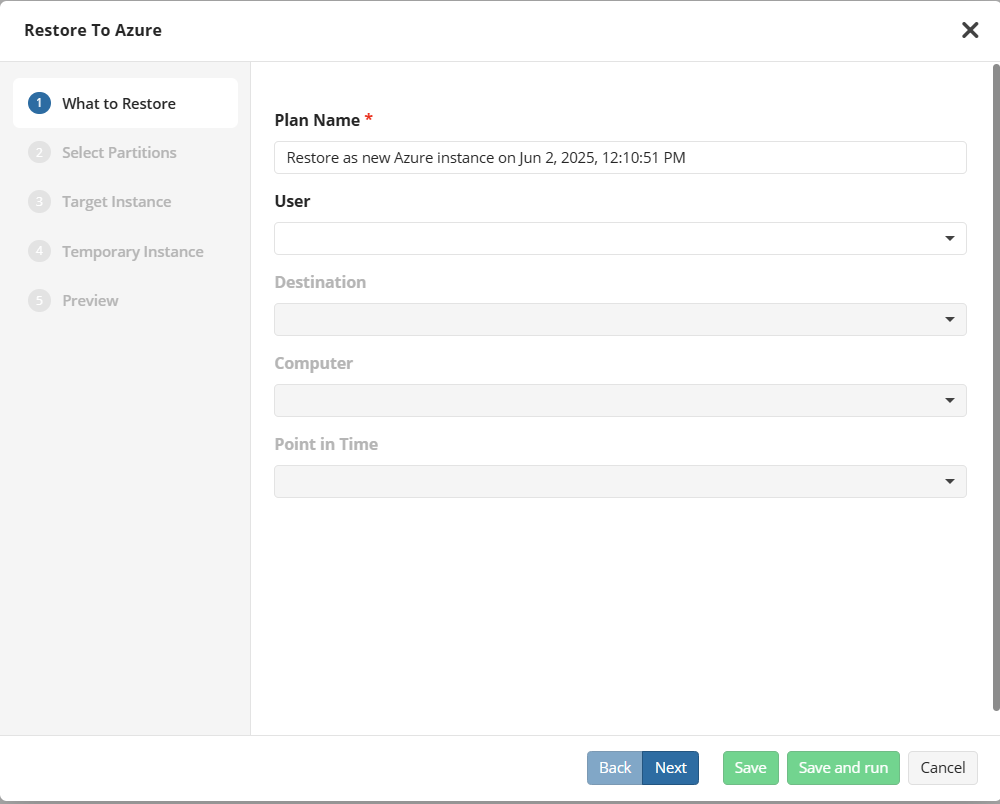Click Save and run
The height and width of the screenshot is (804, 1000).
coord(843,767)
